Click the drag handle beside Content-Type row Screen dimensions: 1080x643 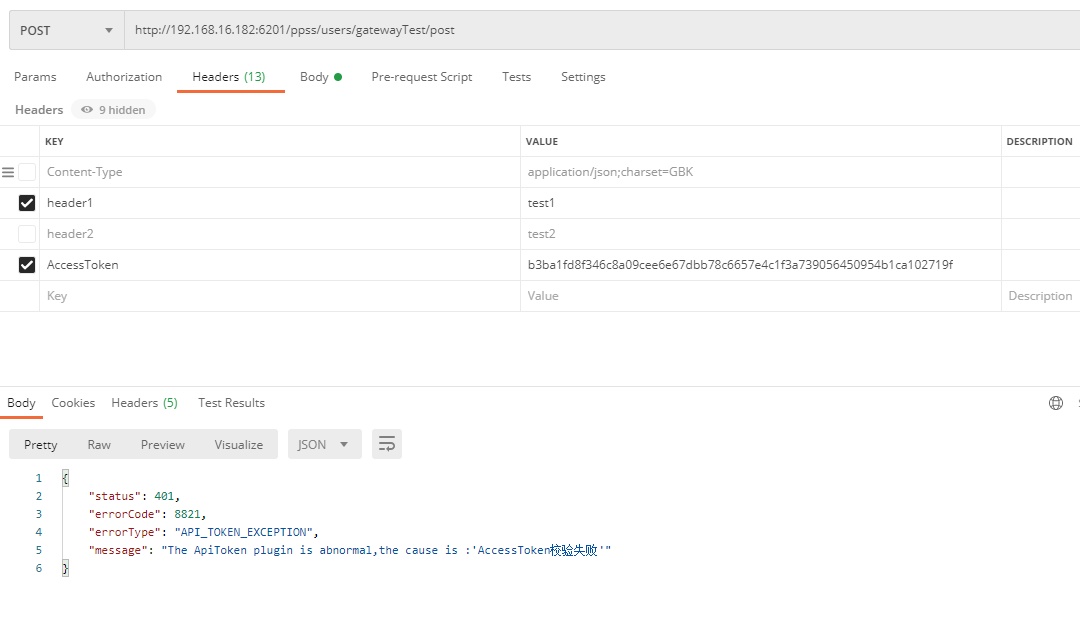tap(8, 172)
